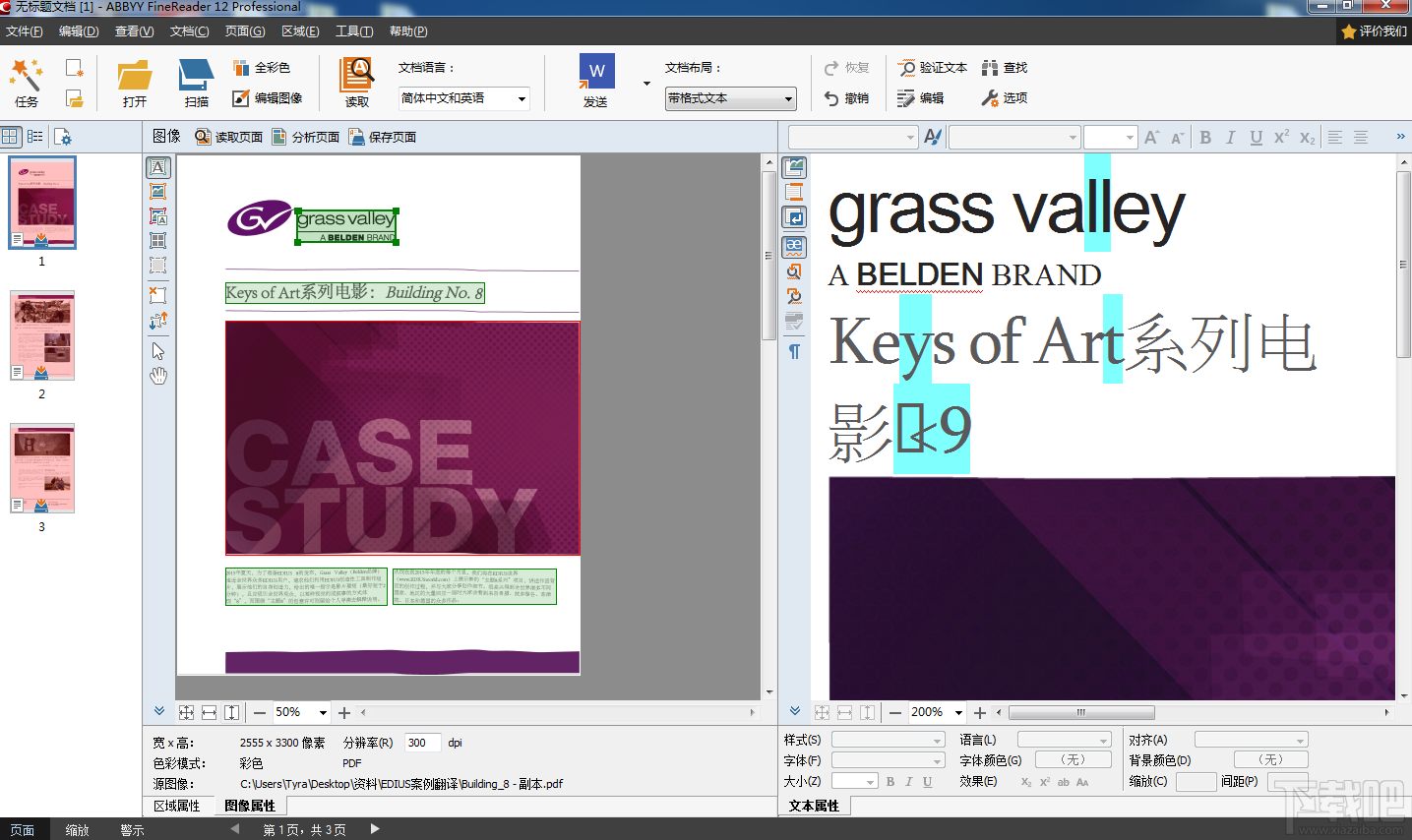Open the 文件 menu
This screenshot has width=1412, height=840.
[25, 30]
